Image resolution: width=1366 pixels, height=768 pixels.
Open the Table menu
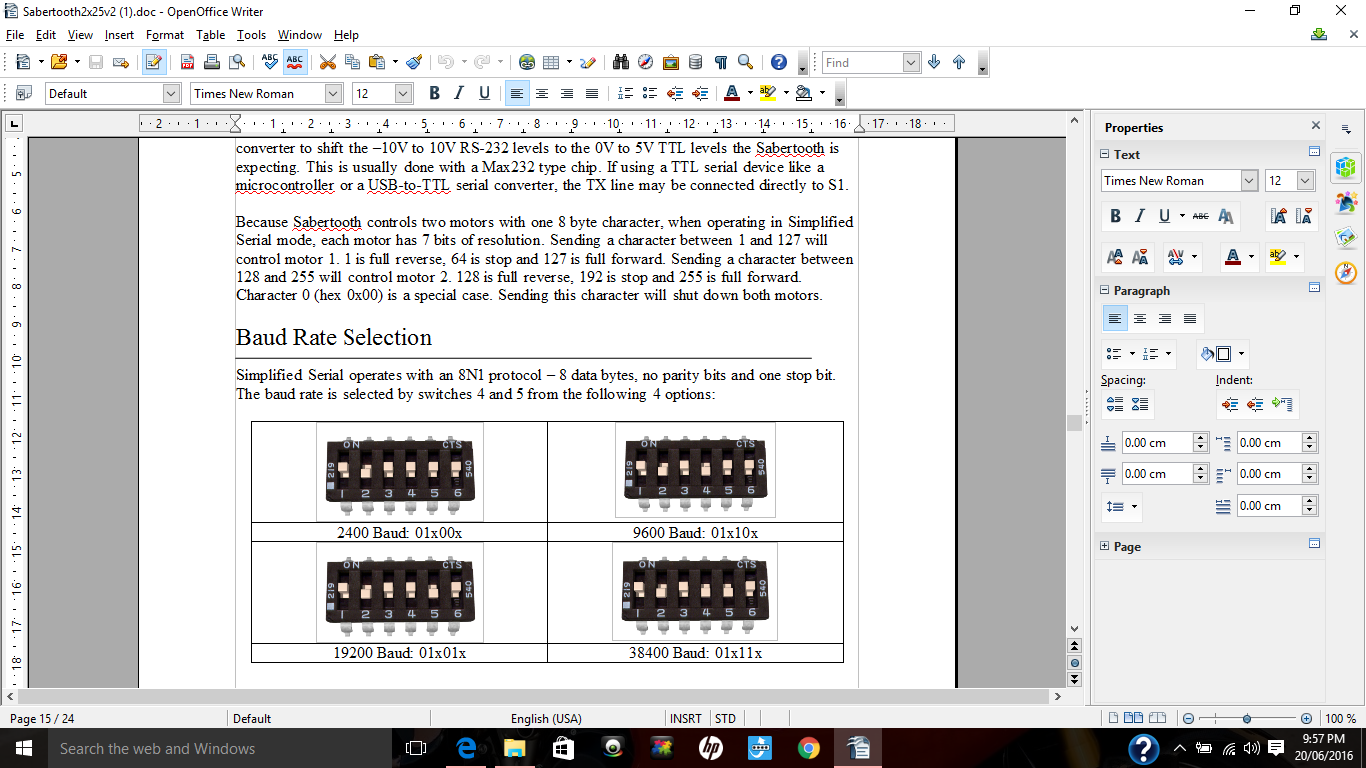(x=211, y=34)
